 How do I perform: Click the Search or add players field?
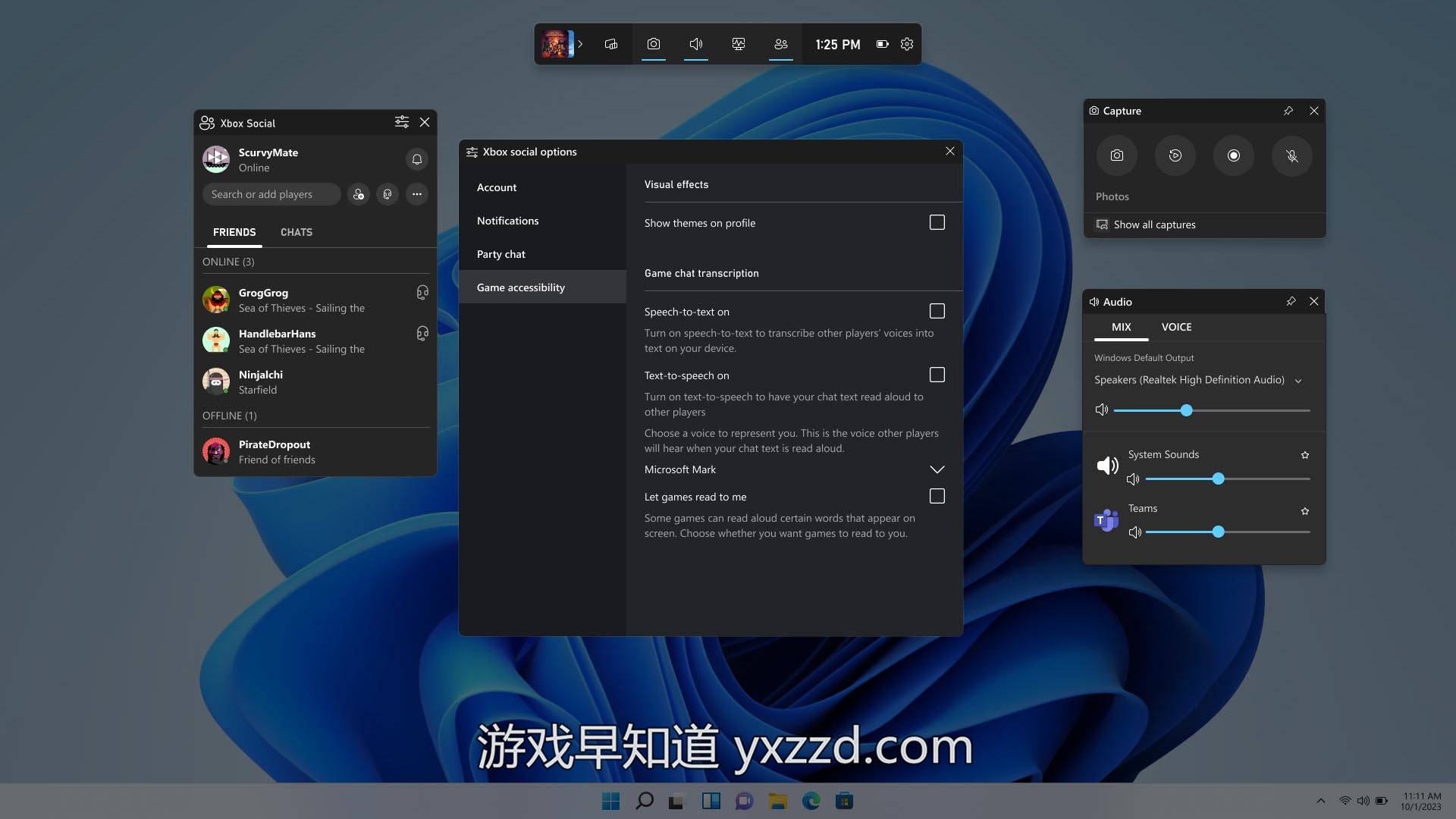(271, 194)
